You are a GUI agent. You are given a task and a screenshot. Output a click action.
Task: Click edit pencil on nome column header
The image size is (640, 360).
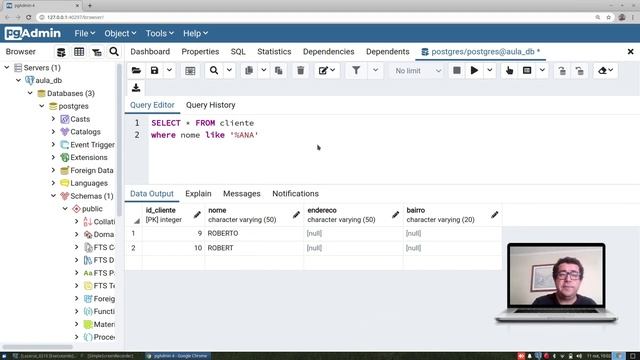[x=296, y=215]
